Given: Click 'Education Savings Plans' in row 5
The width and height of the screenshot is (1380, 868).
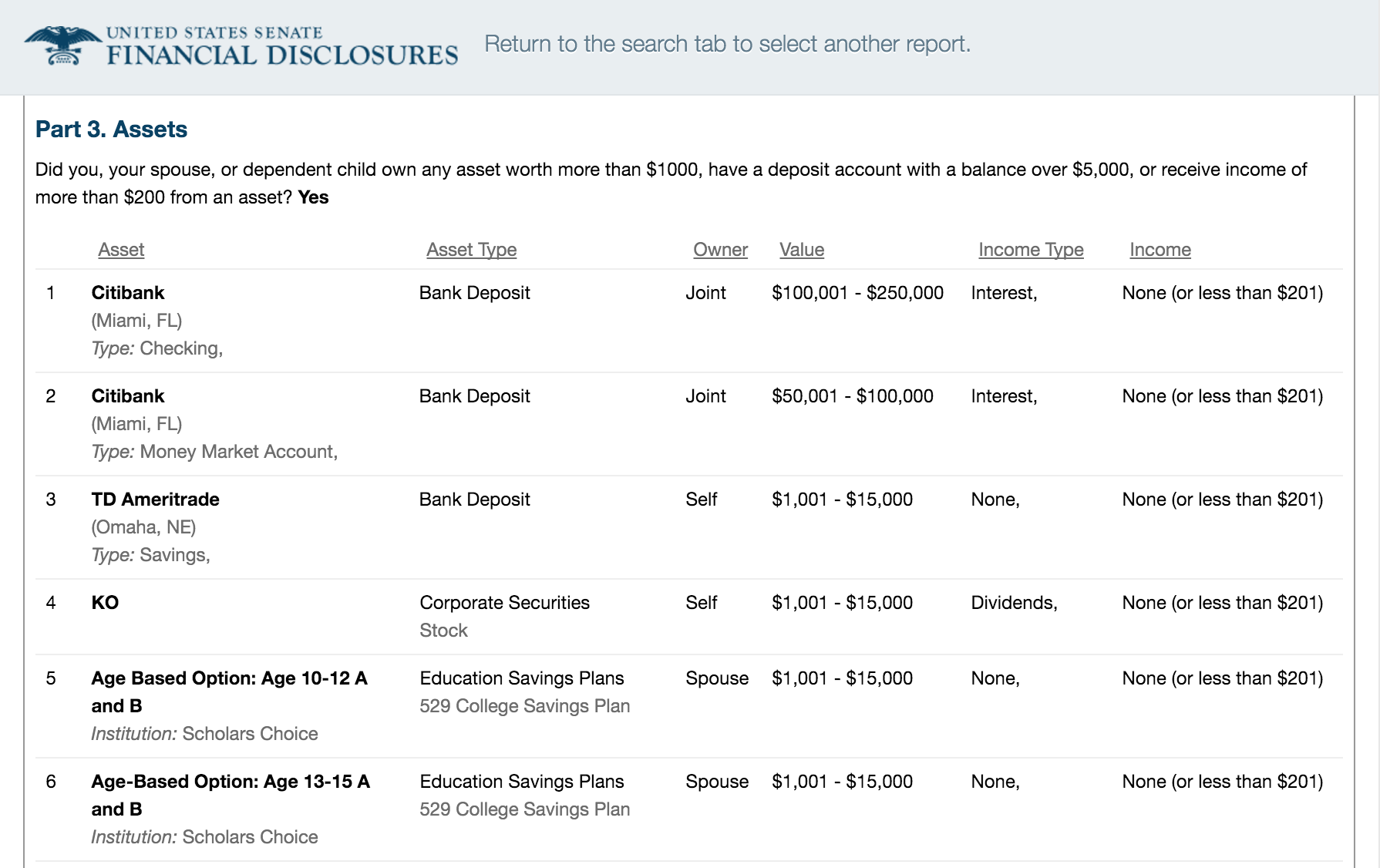Looking at the screenshot, I should click(x=522, y=678).
